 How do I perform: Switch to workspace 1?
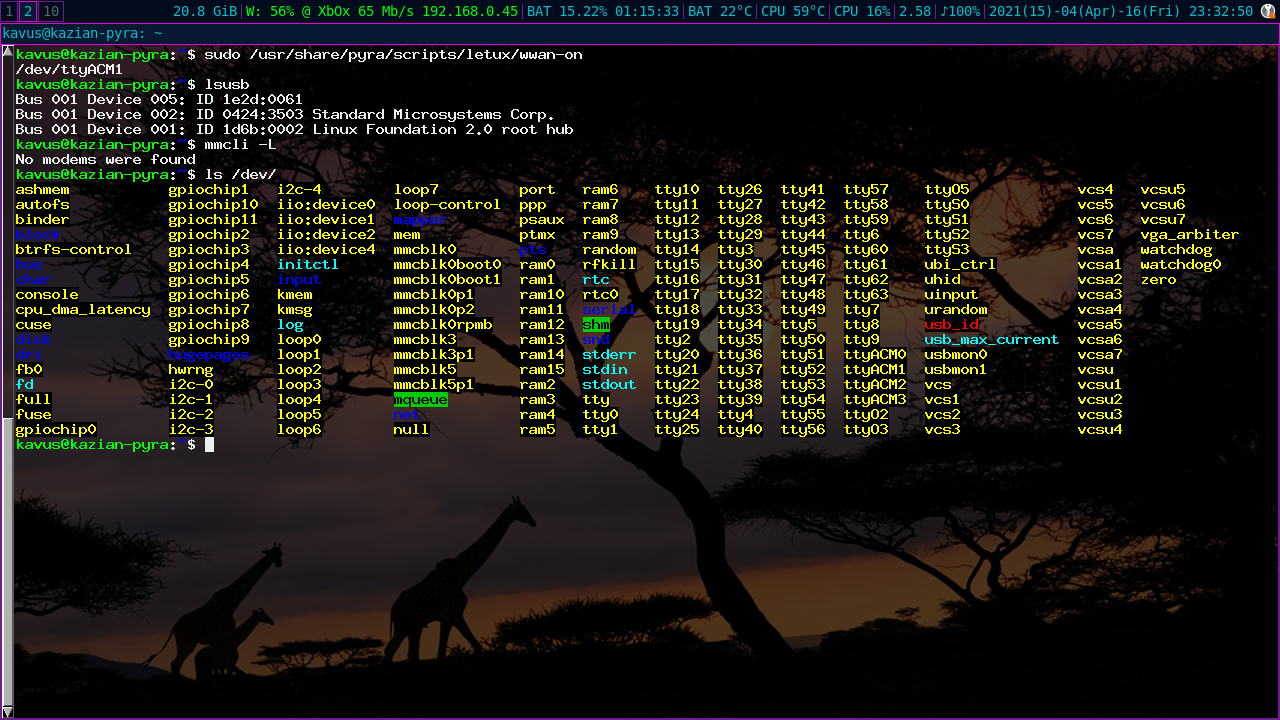(9, 11)
